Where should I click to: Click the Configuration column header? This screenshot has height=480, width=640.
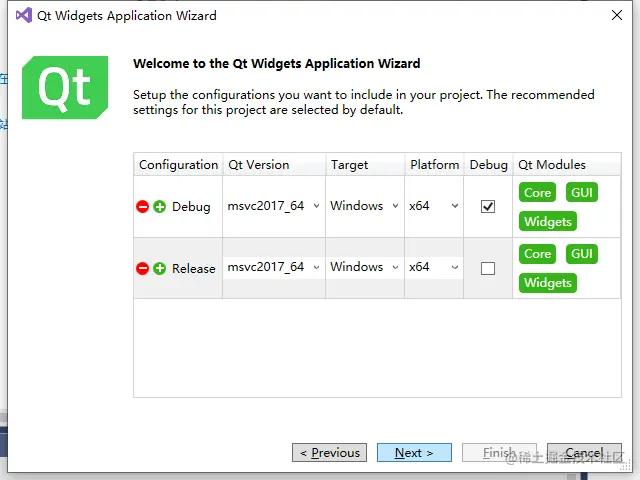(x=178, y=164)
